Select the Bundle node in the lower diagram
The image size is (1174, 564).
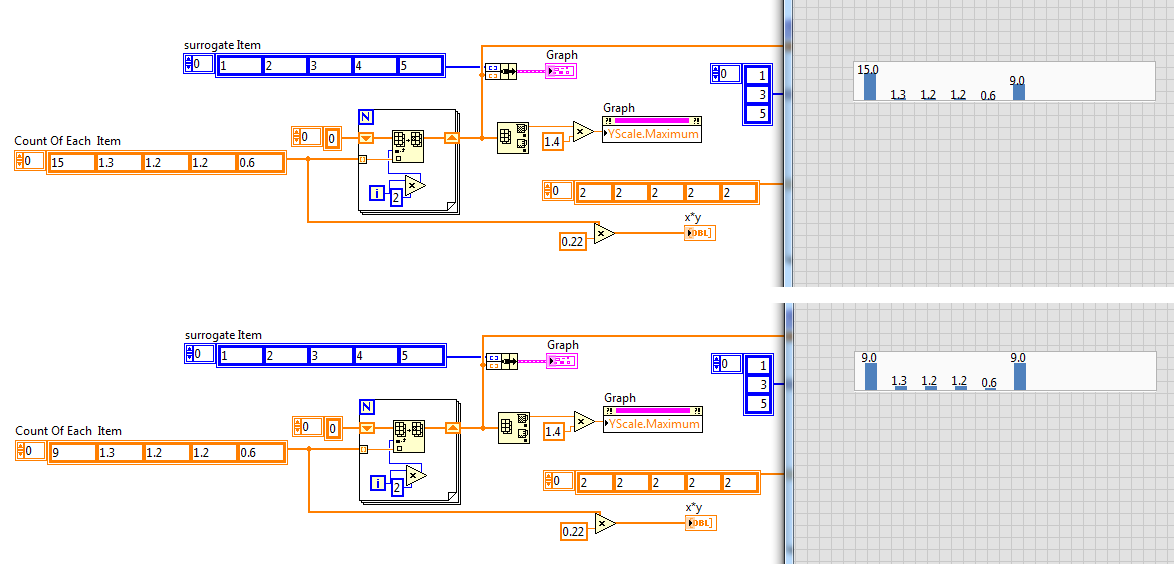502,362
